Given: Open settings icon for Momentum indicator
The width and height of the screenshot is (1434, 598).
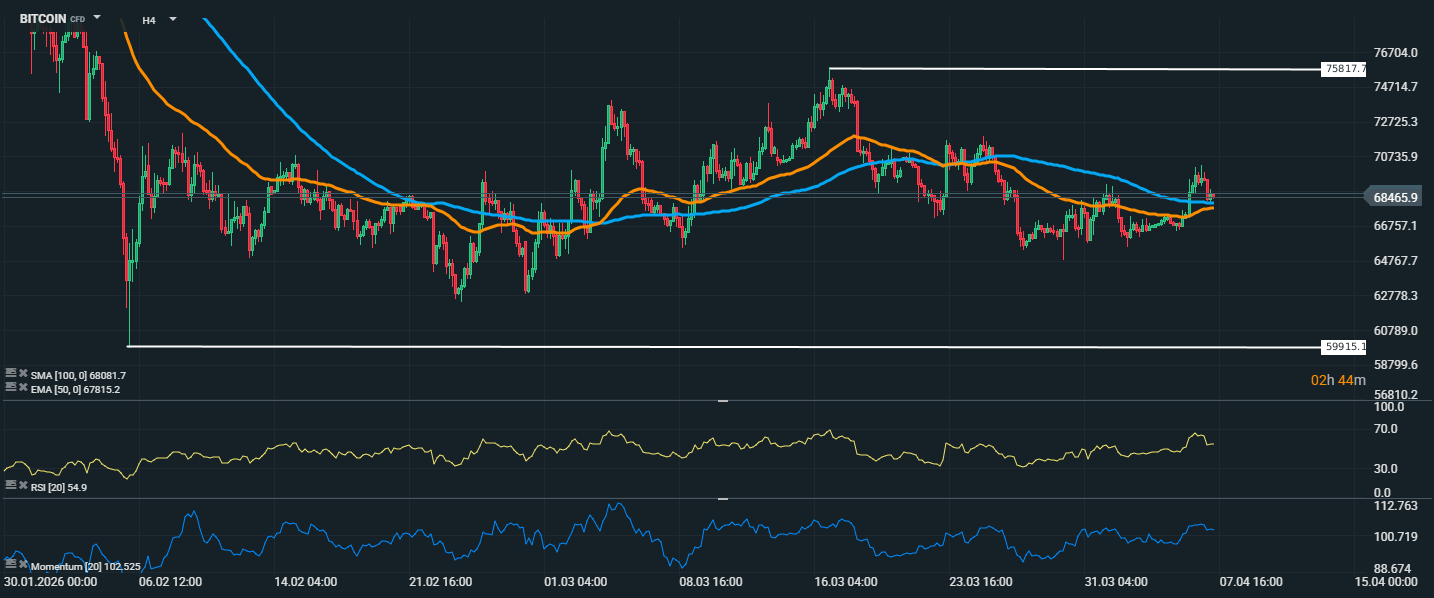Looking at the screenshot, I should [10, 566].
